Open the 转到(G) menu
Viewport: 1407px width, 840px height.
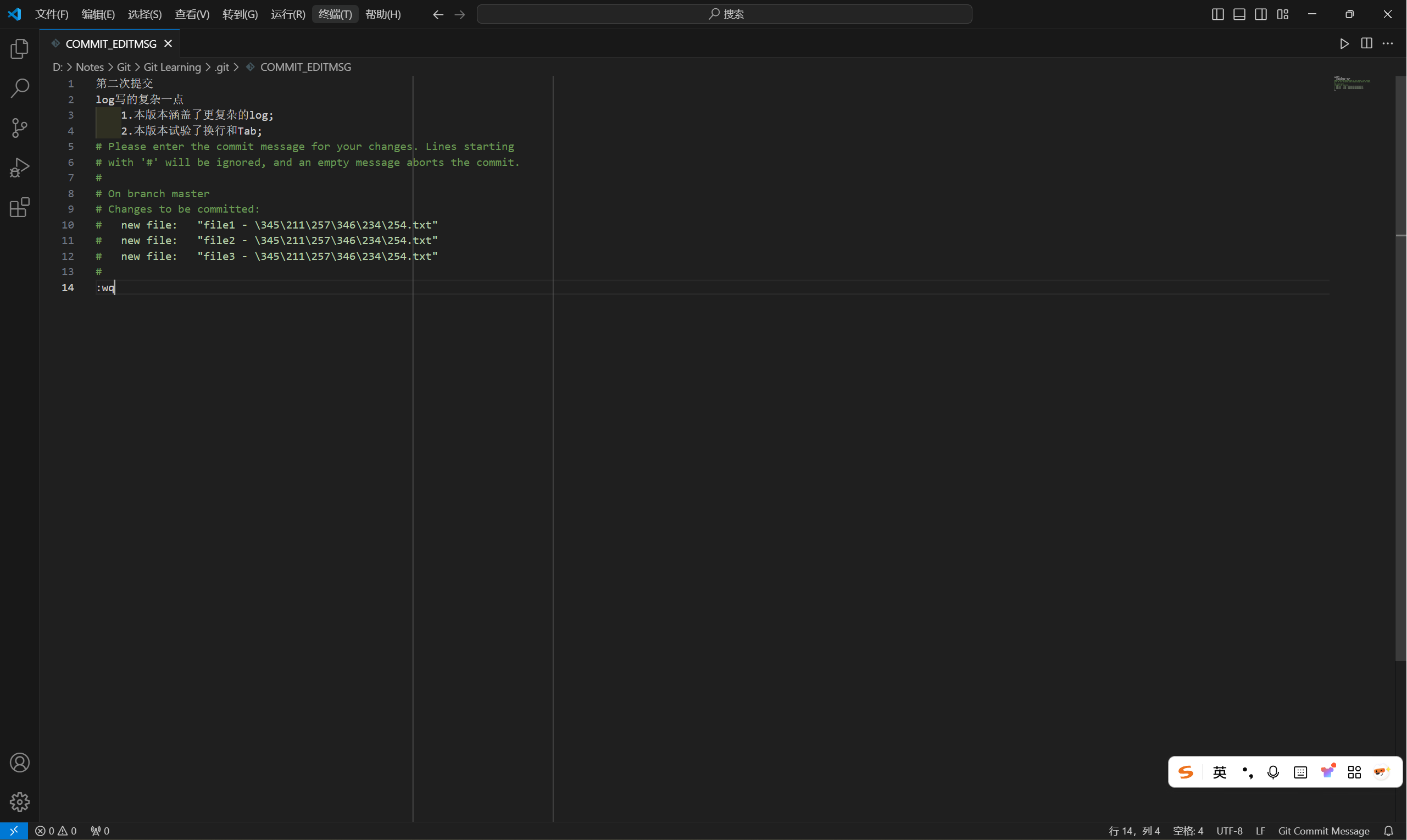coord(240,14)
